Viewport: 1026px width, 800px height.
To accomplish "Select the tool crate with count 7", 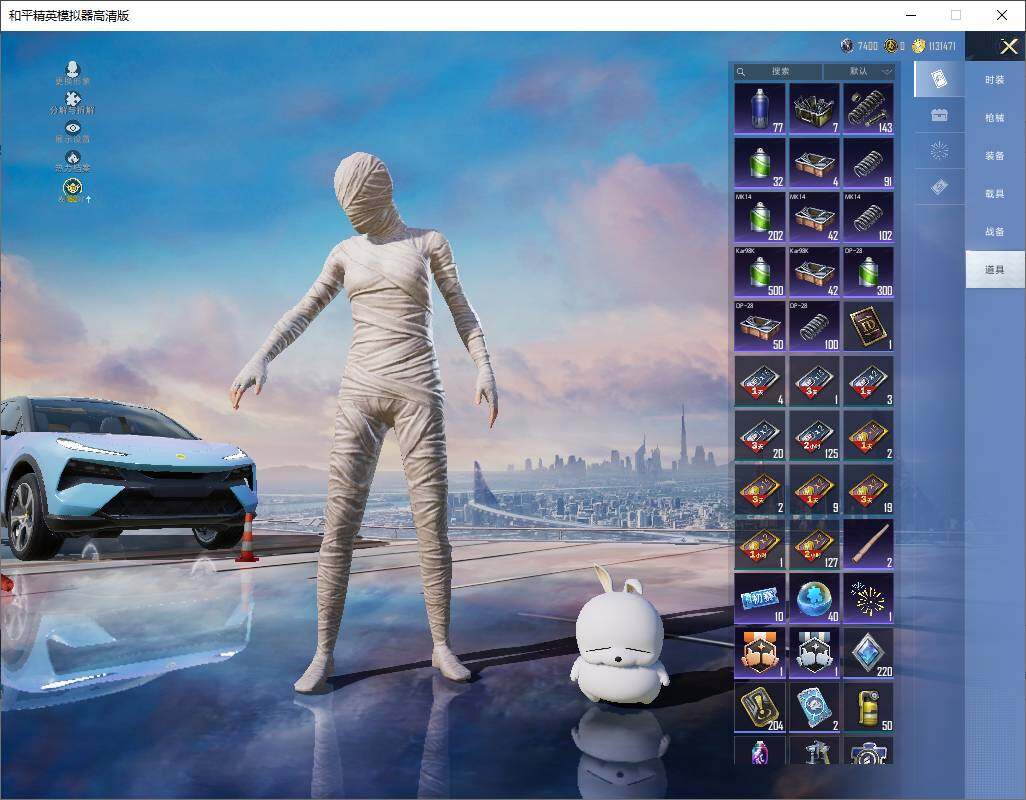I will [x=814, y=109].
